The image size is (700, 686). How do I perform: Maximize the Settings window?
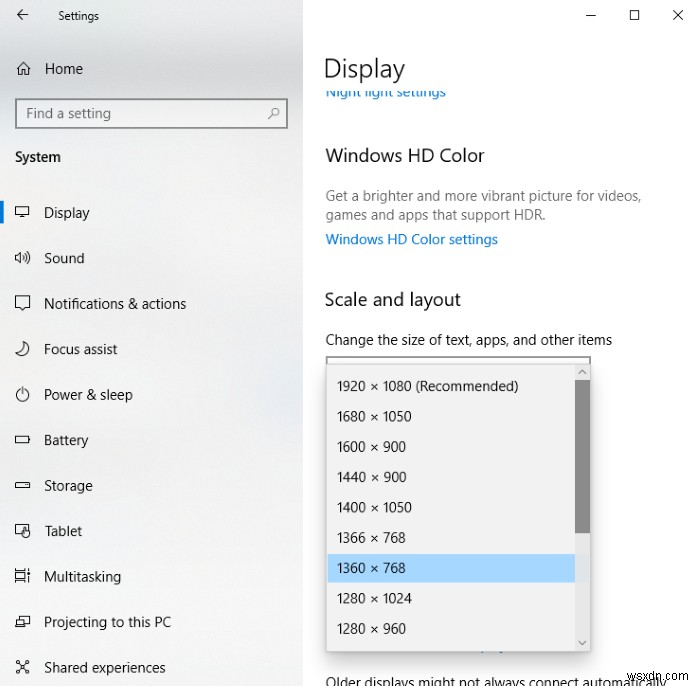coord(634,15)
